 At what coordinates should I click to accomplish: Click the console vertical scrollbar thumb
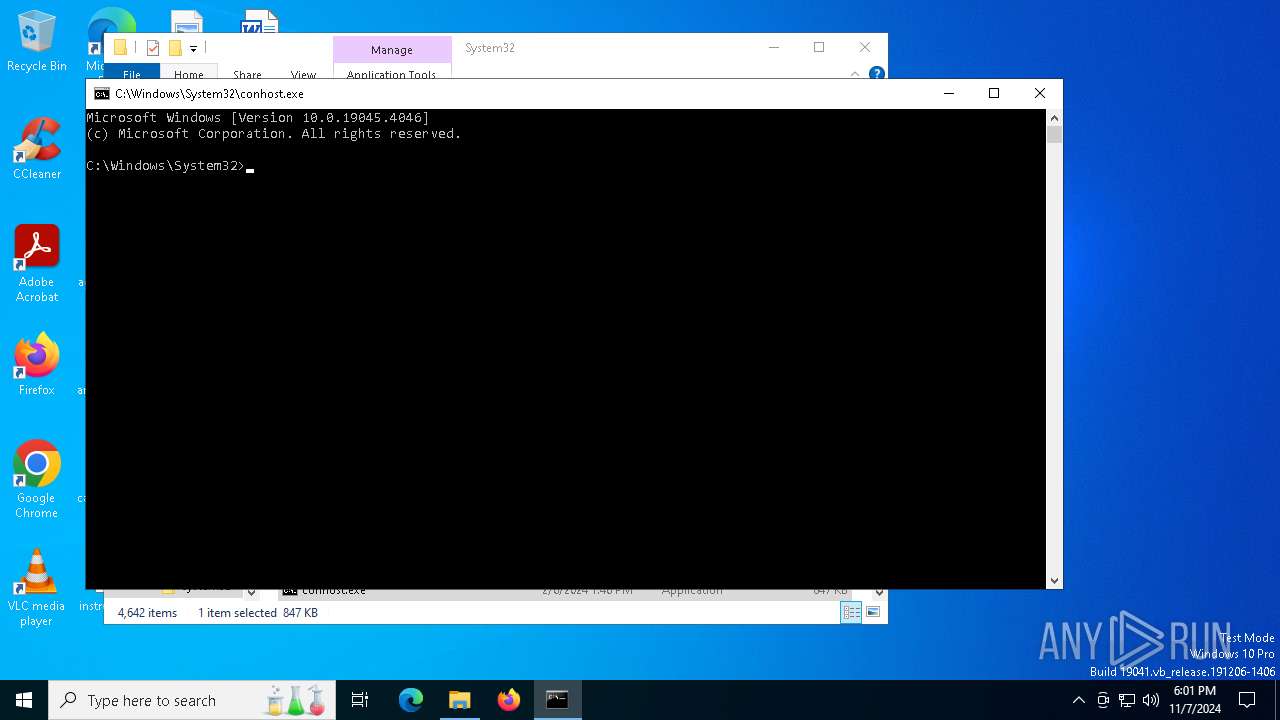coord(1054,134)
